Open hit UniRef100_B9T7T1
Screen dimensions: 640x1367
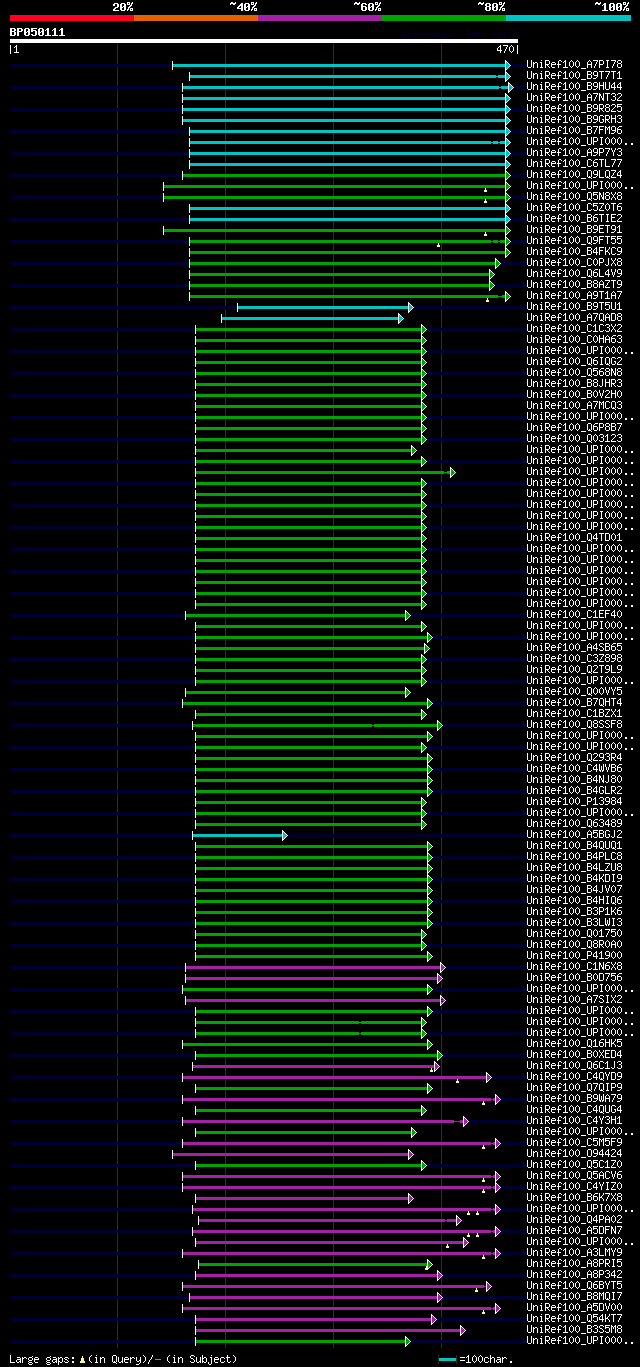pyautogui.click(x=574, y=75)
